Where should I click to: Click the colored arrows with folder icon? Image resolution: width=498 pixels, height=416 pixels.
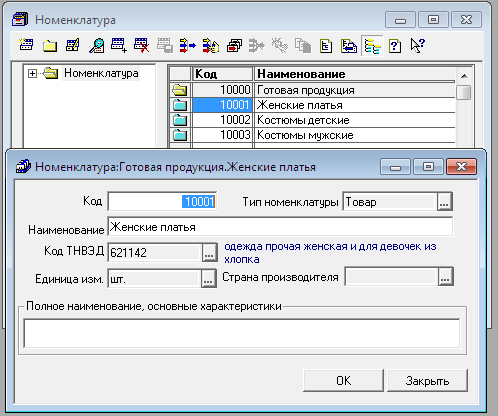(211, 45)
